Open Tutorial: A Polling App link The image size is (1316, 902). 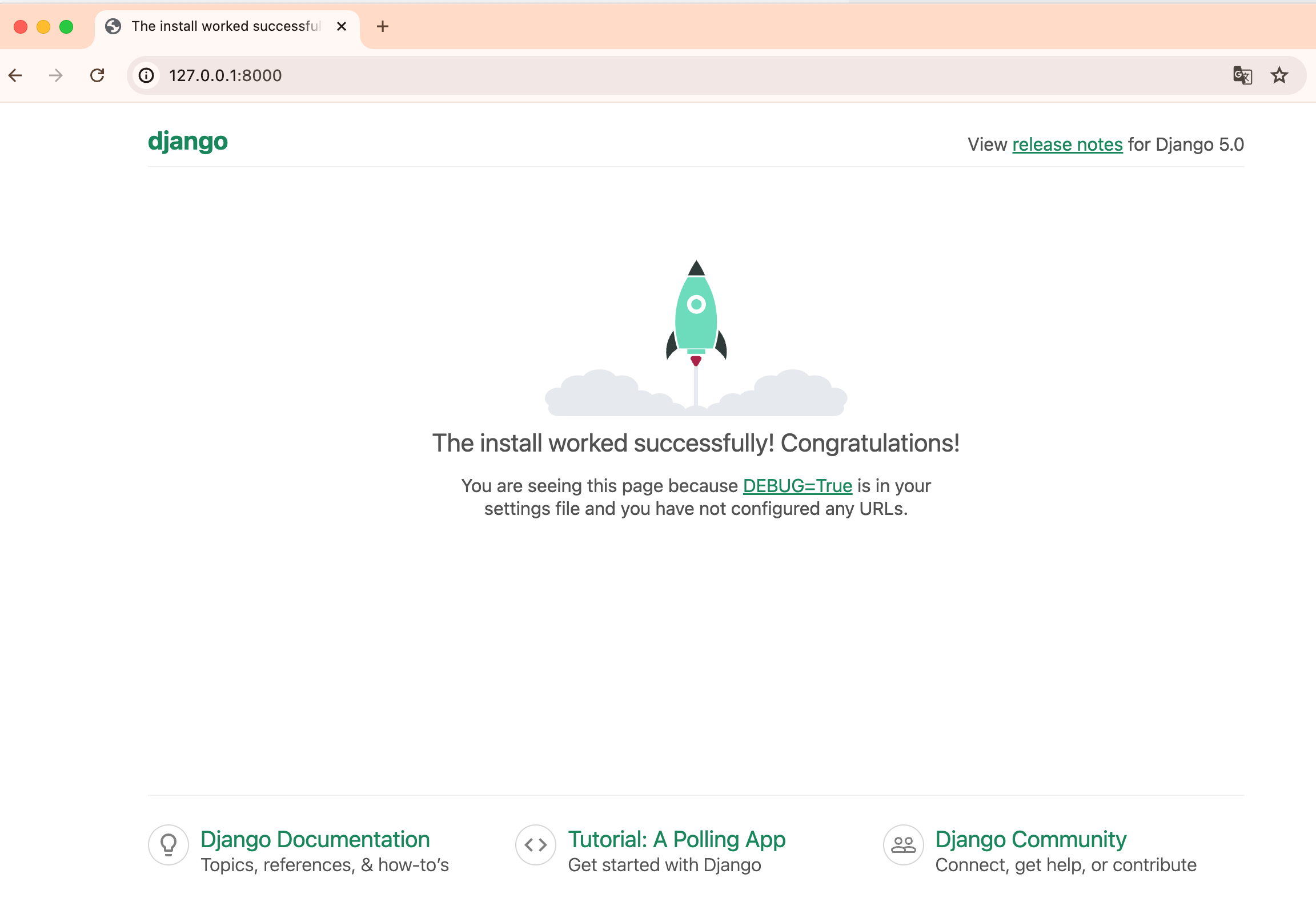[677, 839]
